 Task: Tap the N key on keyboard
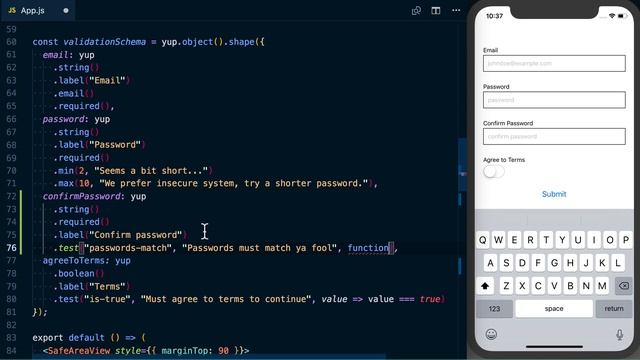[x=586, y=286]
